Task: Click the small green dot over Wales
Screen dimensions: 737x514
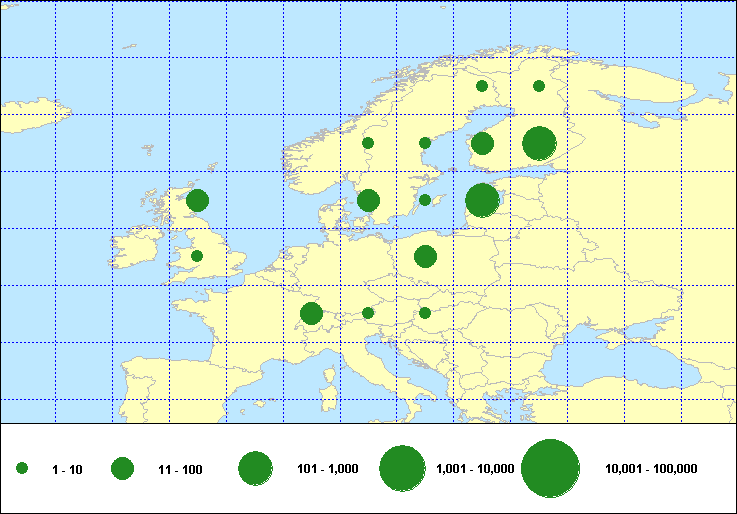Action: [x=197, y=256]
